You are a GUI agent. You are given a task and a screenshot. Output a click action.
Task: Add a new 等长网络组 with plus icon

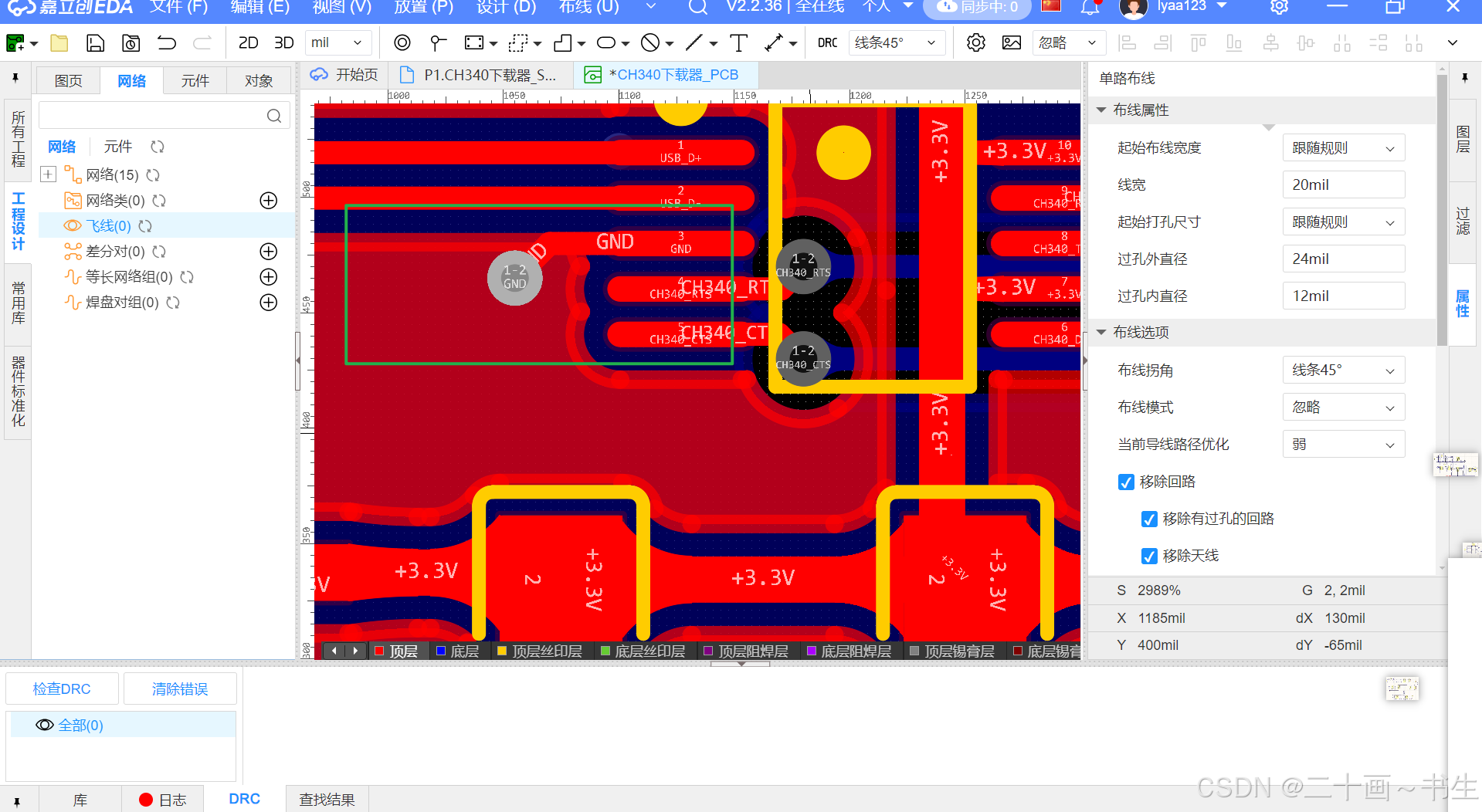click(x=268, y=277)
